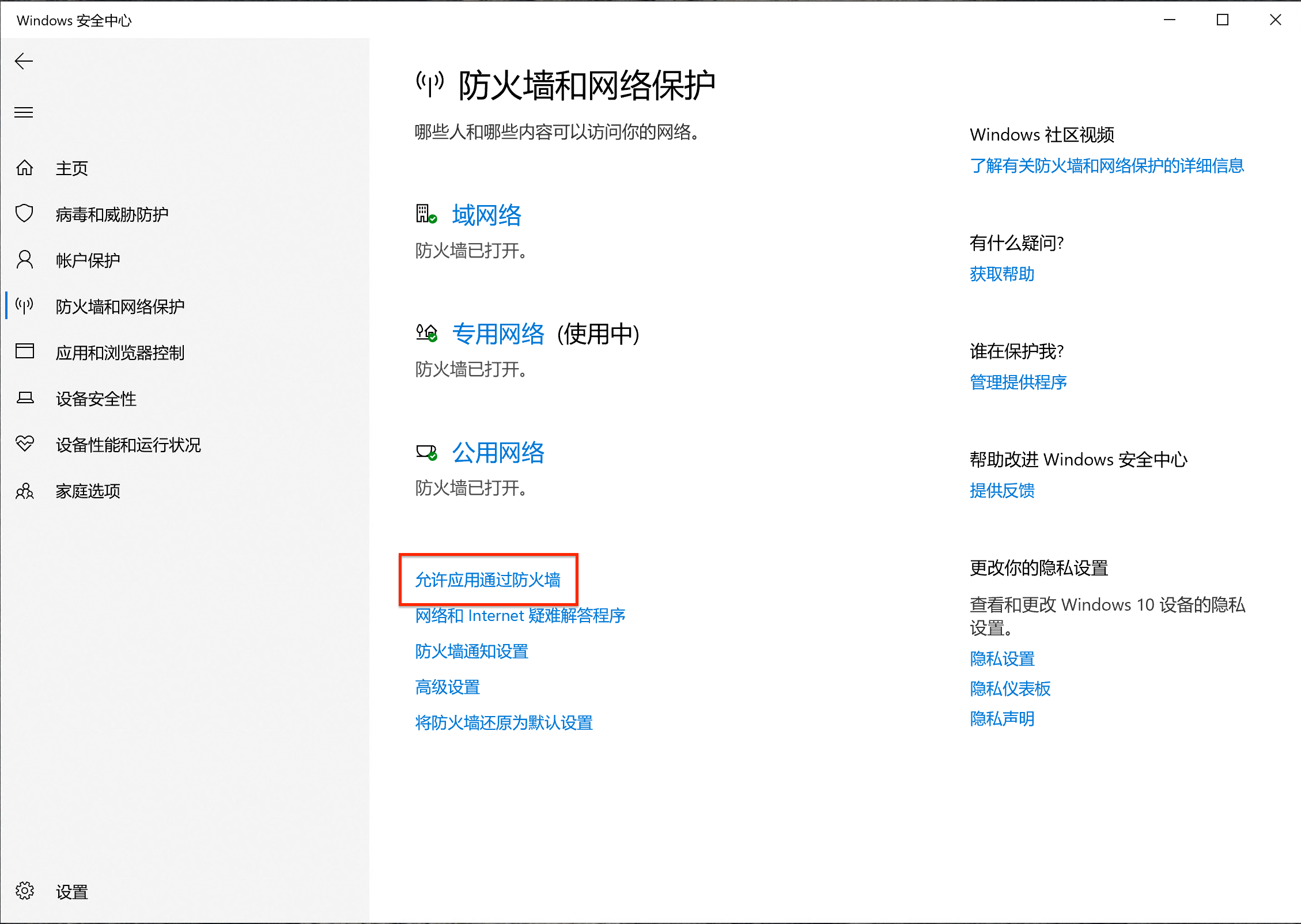Open the 专用网络 settings

(x=498, y=334)
